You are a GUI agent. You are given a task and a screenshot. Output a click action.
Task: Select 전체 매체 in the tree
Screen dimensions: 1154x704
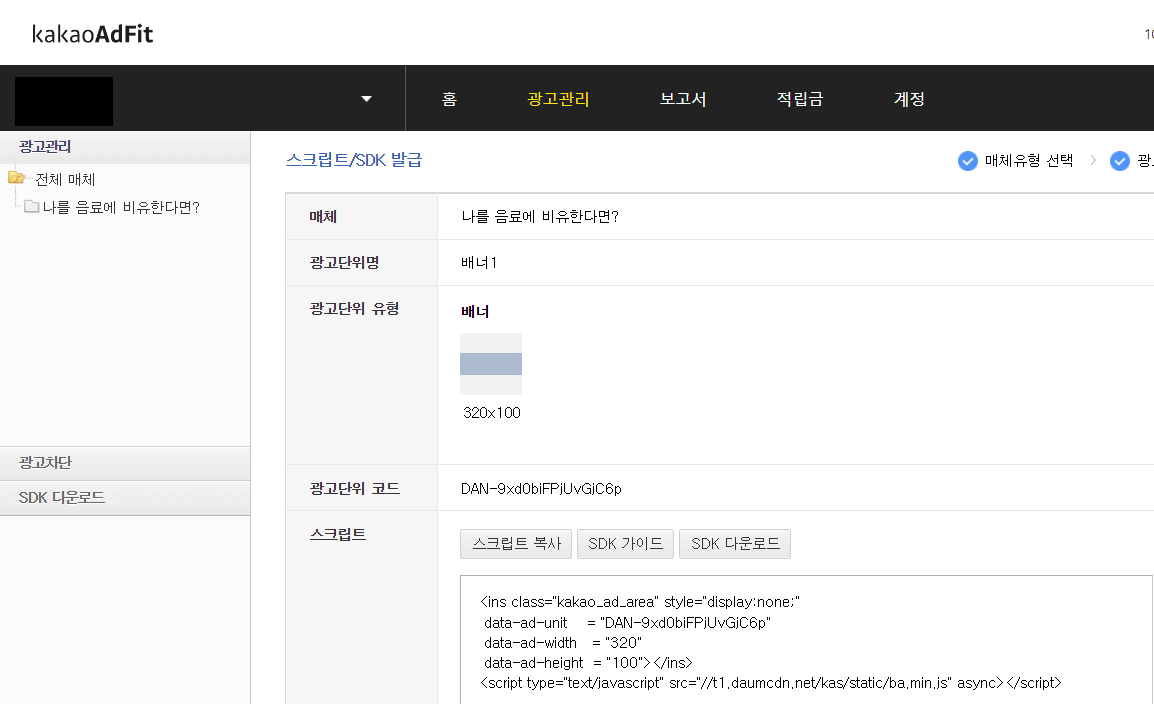coord(66,179)
